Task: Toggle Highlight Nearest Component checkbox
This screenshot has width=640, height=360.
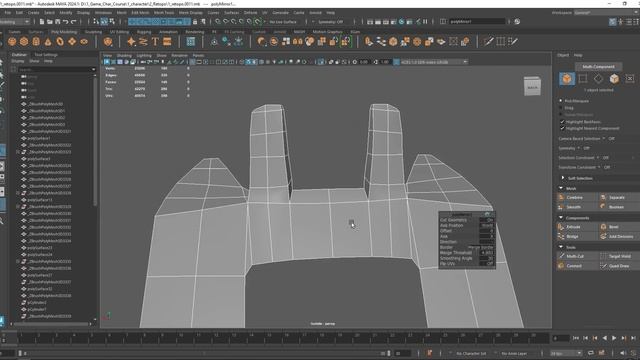Action: click(x=562, y=129)
